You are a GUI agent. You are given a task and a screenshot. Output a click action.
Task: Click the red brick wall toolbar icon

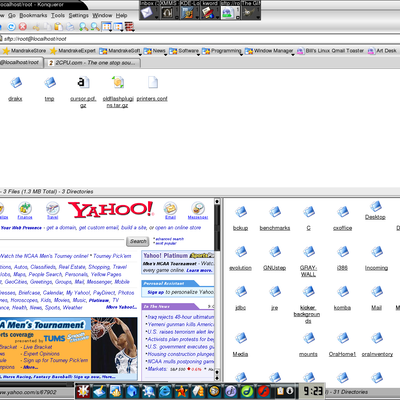coord(129,27)
